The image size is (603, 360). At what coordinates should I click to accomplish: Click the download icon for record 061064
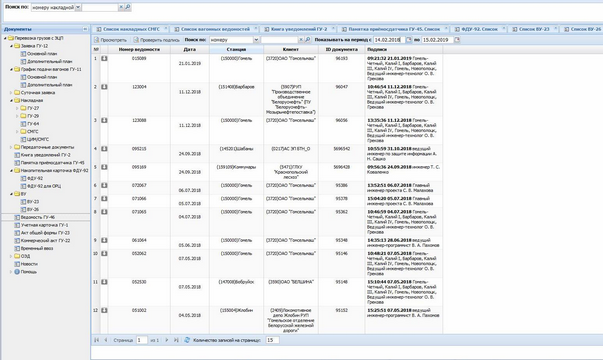point(104,240)
